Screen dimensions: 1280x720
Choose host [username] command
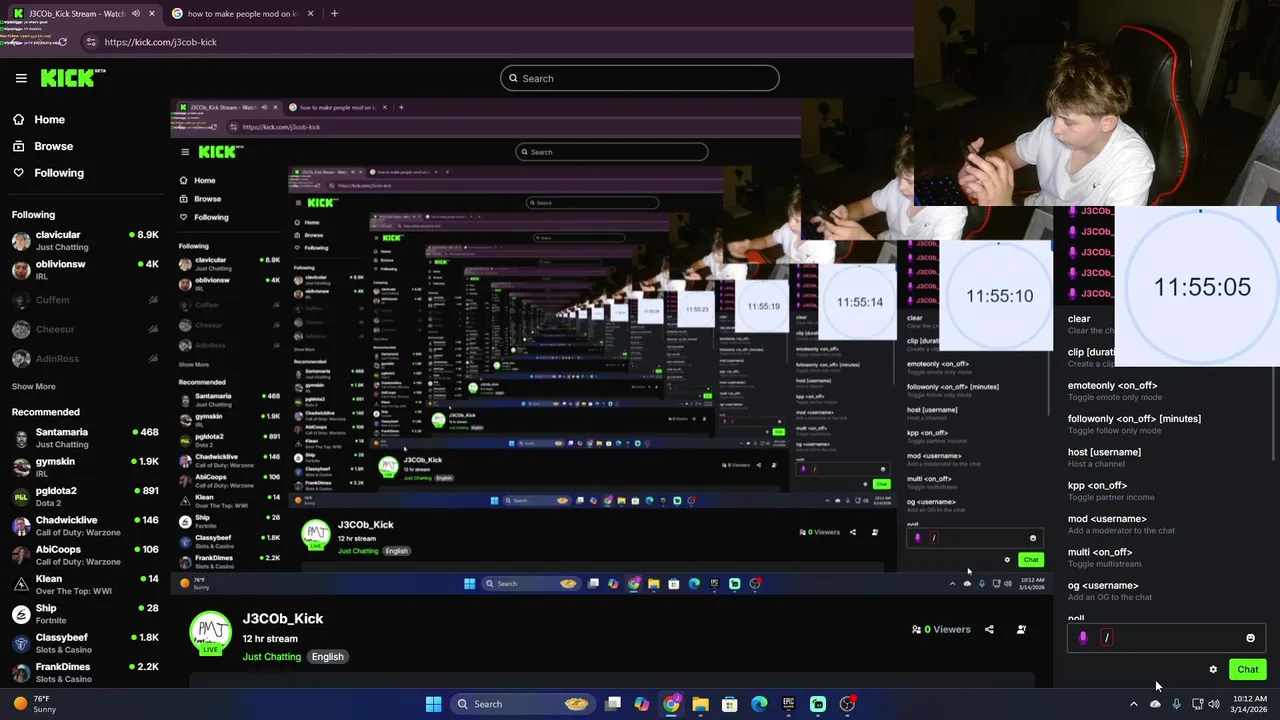(x=1165, y=457)
